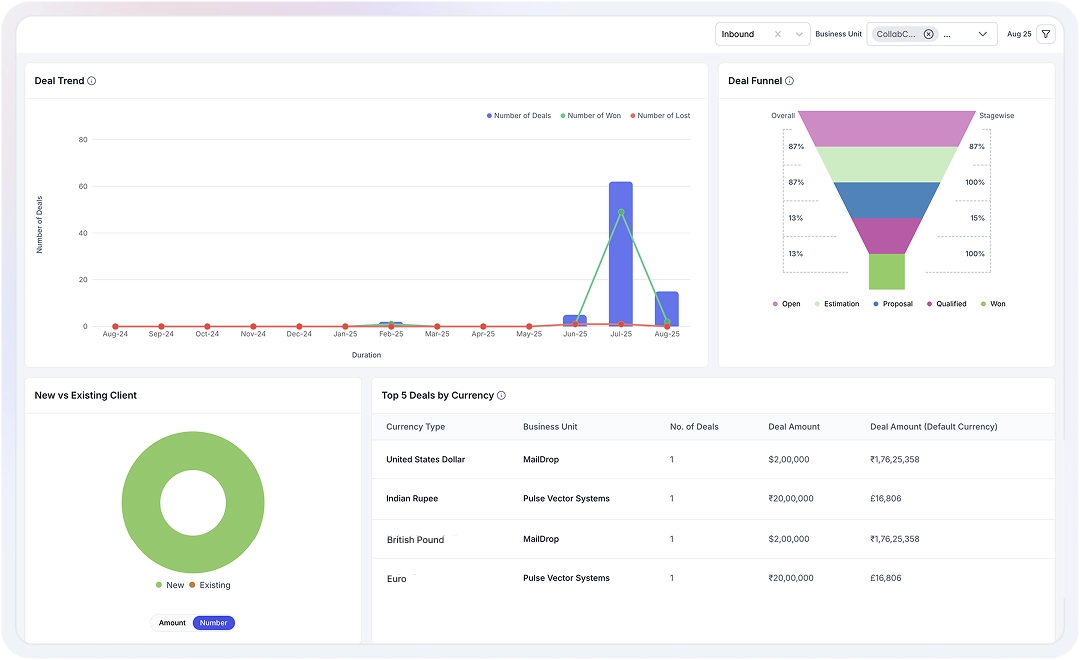Remove the CollabC filter chip via its cancel icon
Image resolution: width=1080 pixels, height=660 pixels.
coord(928,33)
